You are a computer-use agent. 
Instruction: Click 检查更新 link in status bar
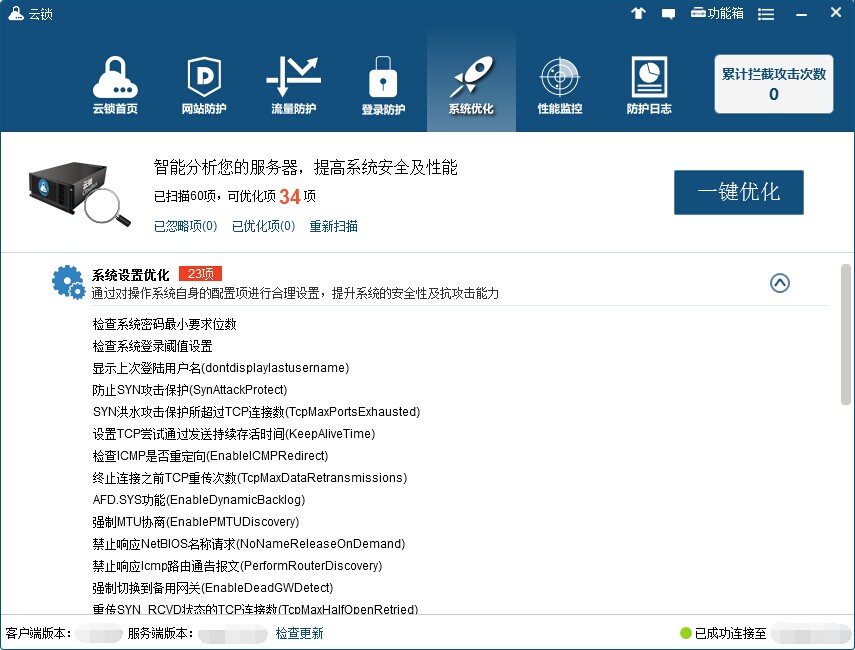point(300,633)
